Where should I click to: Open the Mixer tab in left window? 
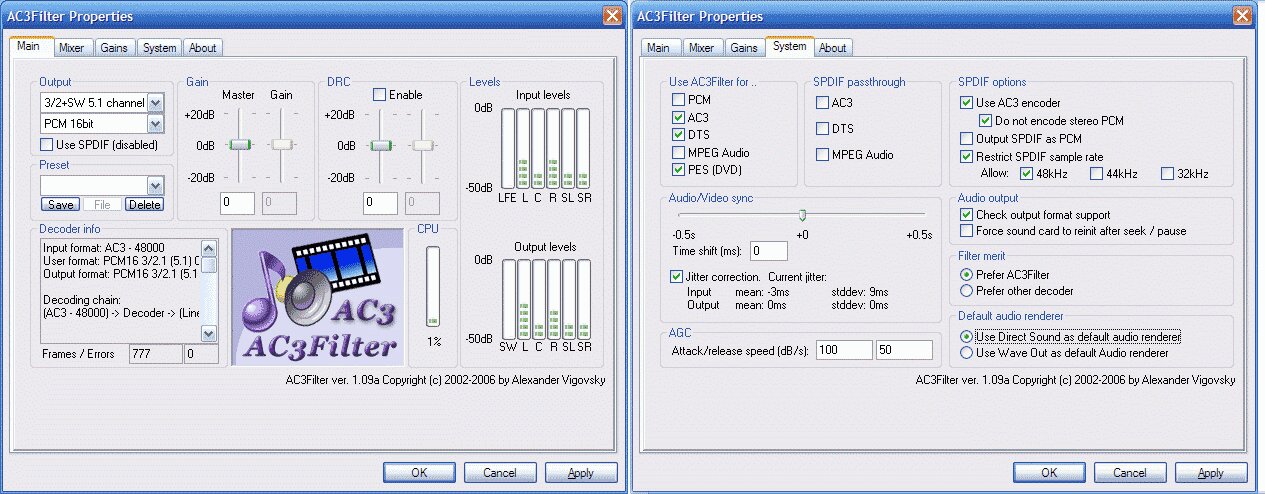(71, 48)
